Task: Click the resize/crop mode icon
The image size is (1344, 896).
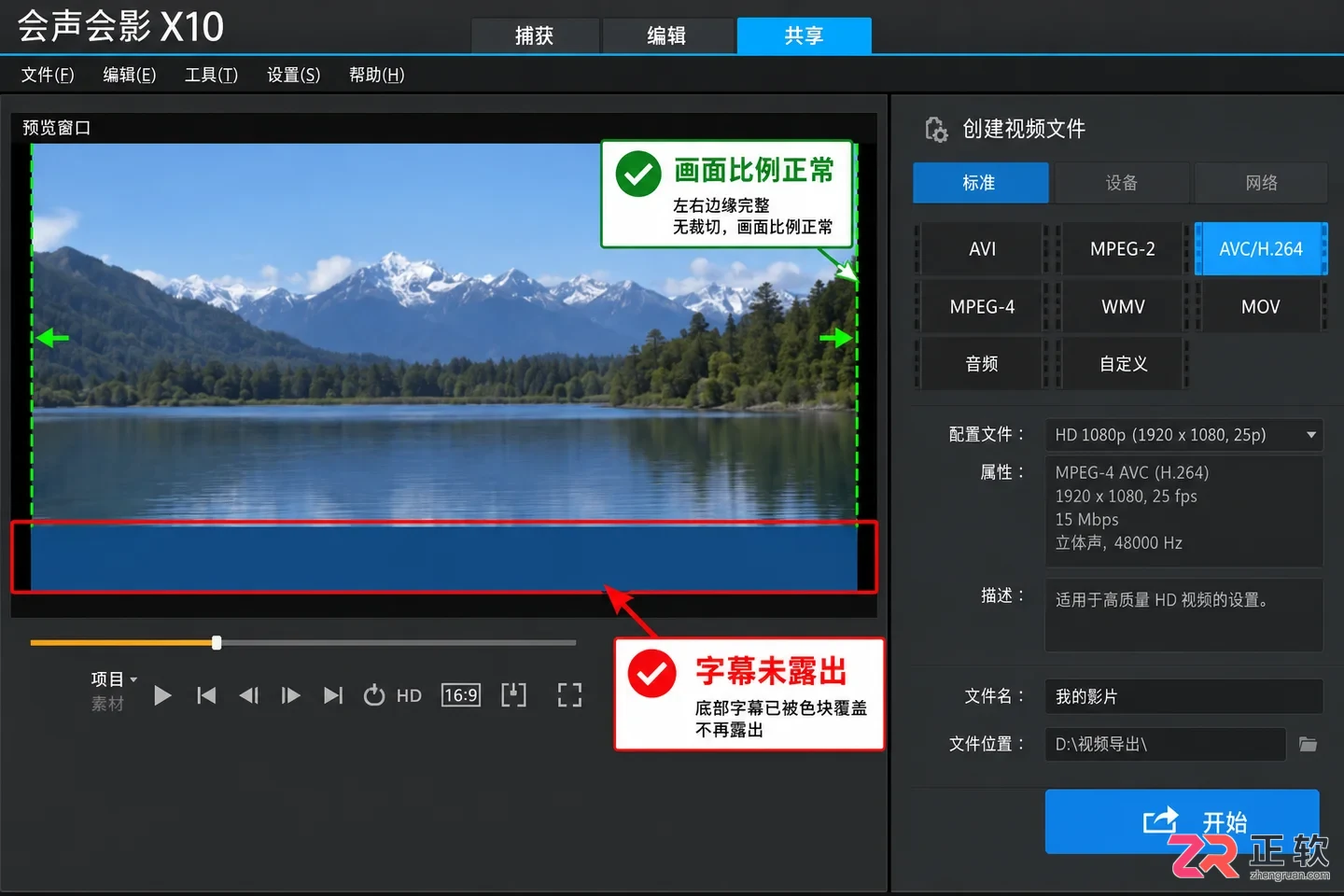Action: [x=513, y=694]
